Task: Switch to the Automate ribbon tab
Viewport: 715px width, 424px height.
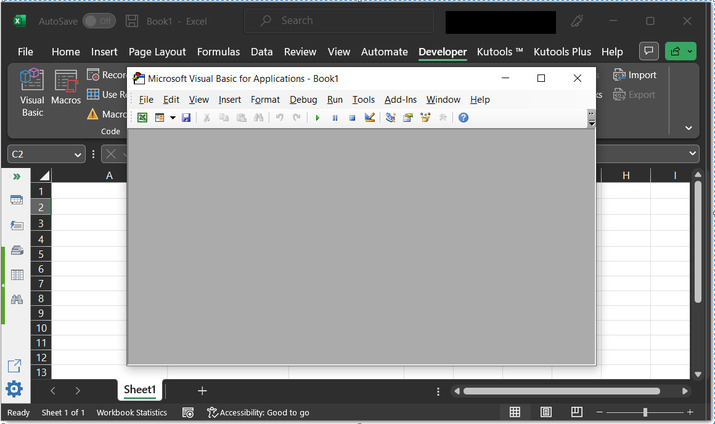Action: click(384, 52)
